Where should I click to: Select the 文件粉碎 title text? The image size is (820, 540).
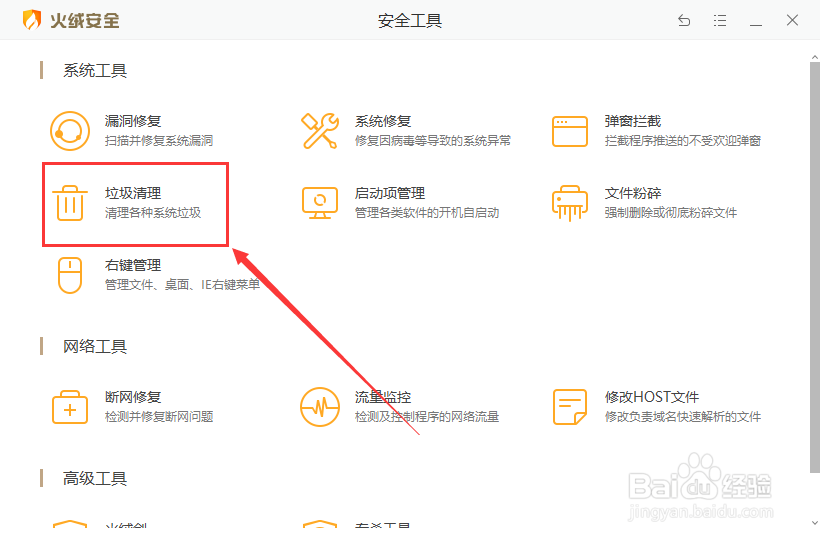[633, 193]
